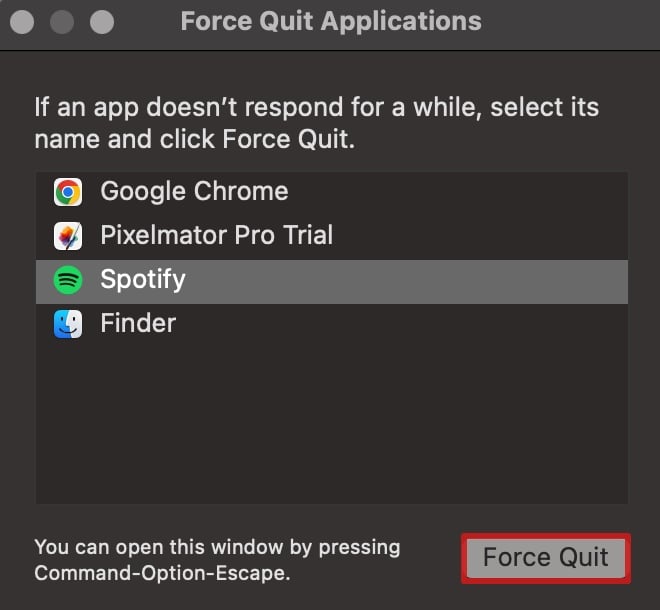This screenshot has width=660, height=610.
Task: Click the zoom window button in title bar
Action: pyautogui.click(x=101, y=22)
